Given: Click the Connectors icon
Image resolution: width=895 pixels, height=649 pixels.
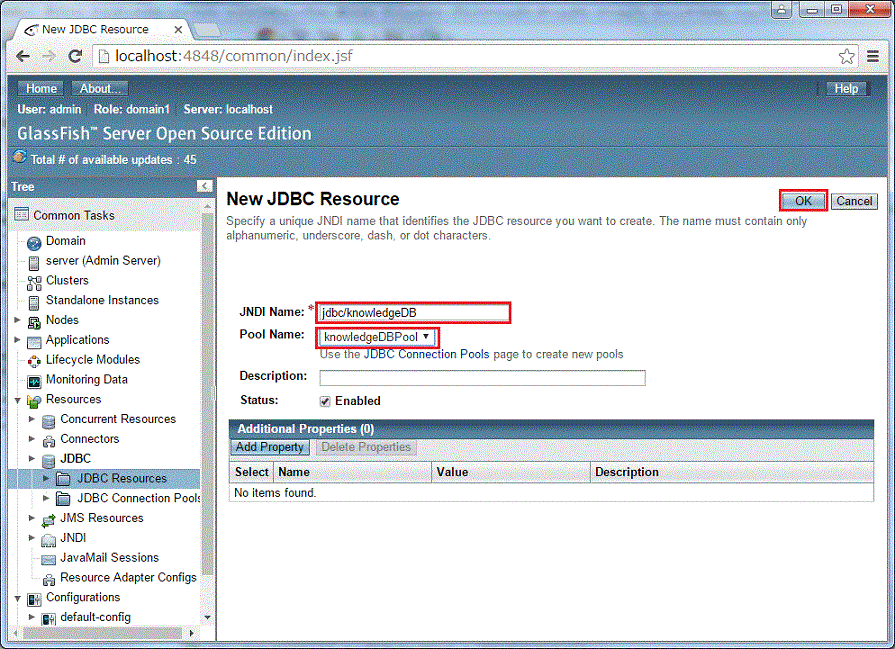Looking at the screenshot, I should pos(49,440).
